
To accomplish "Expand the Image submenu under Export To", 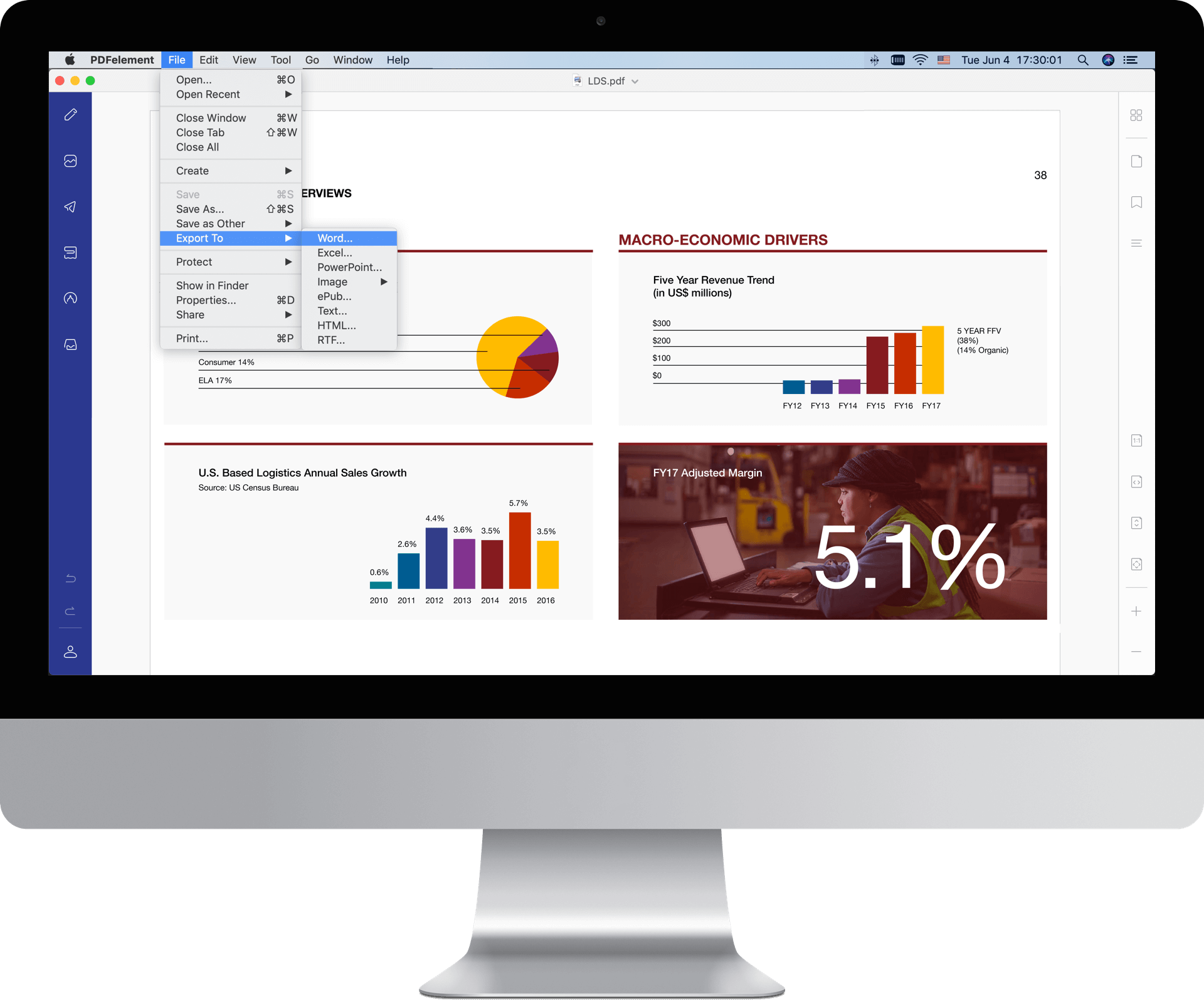I will click(350, 281).
